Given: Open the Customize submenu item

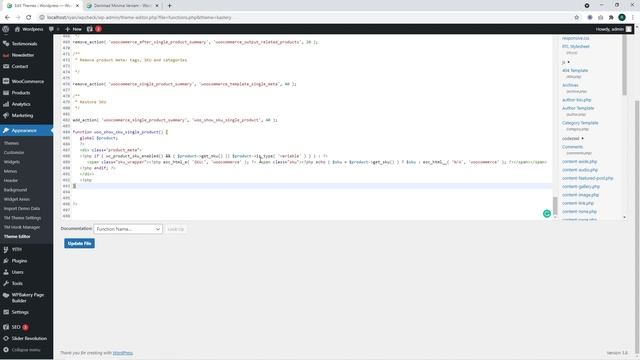Looking at the screenshot, I should pos(14,153).
